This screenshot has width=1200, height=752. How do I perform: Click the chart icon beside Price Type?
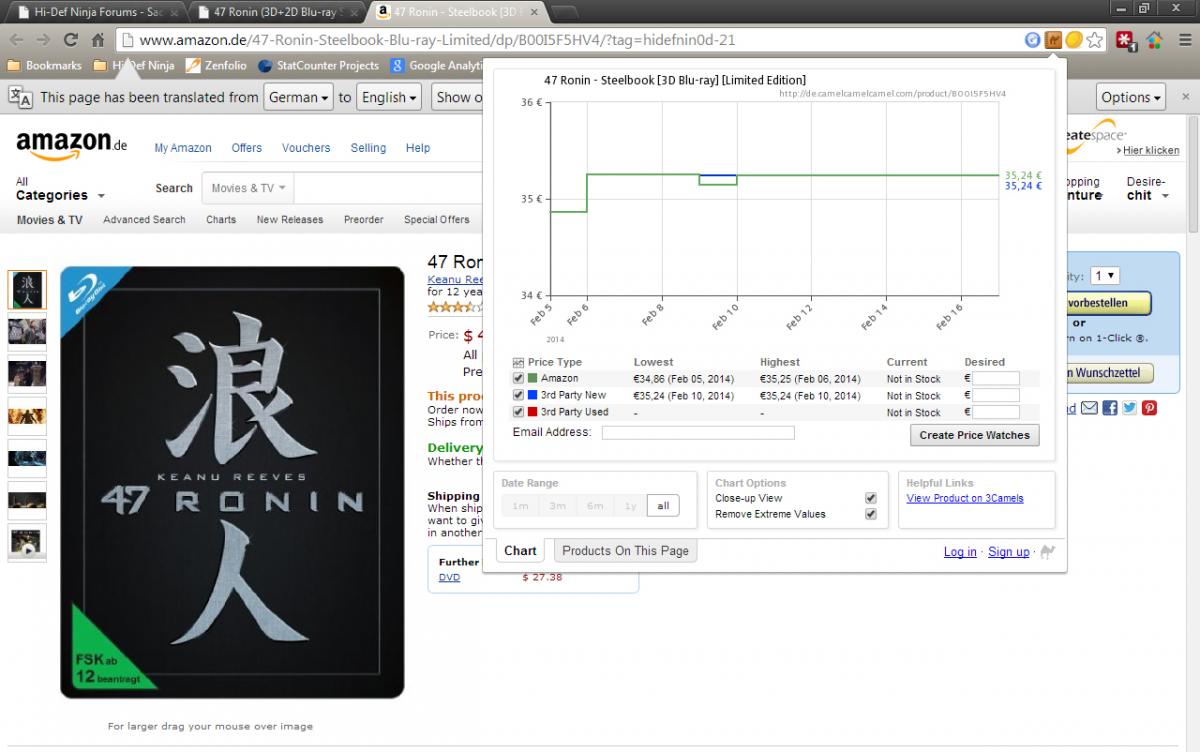(518, 362)
